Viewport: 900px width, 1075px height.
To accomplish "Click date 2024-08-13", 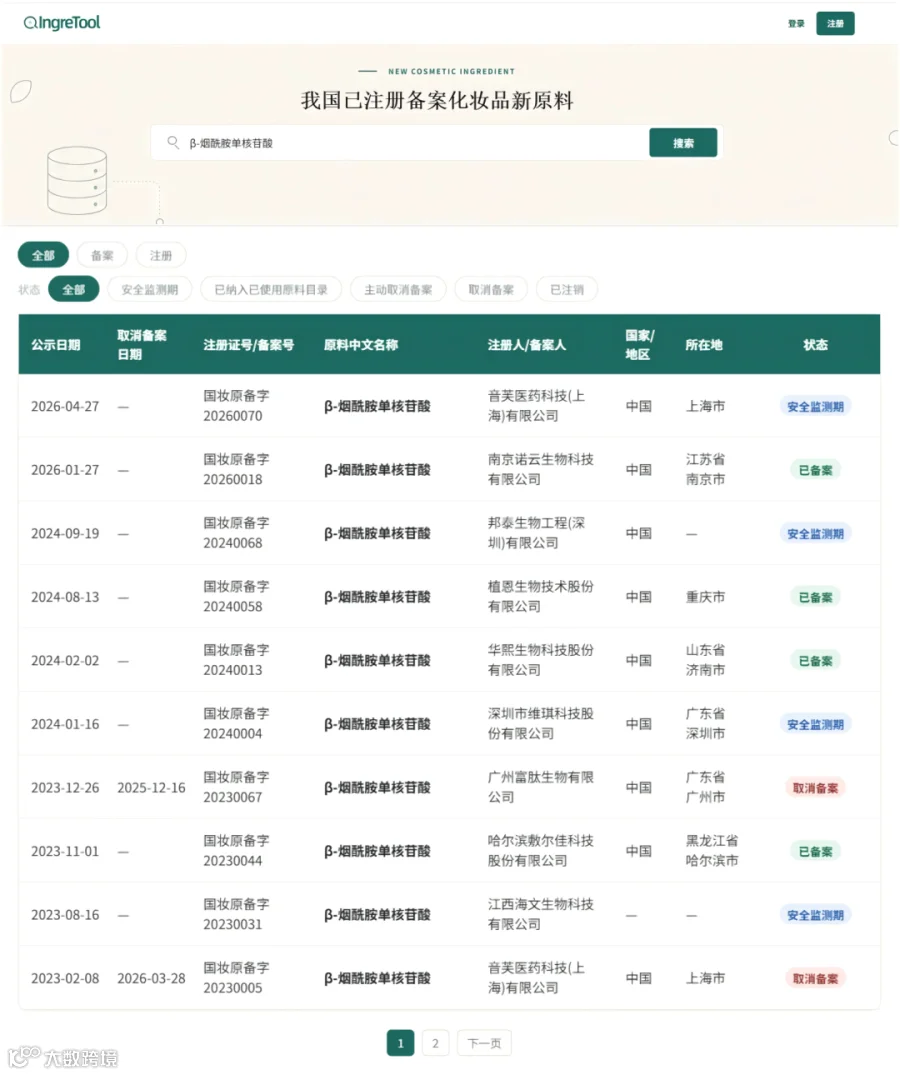I will (x=65, y=597).
